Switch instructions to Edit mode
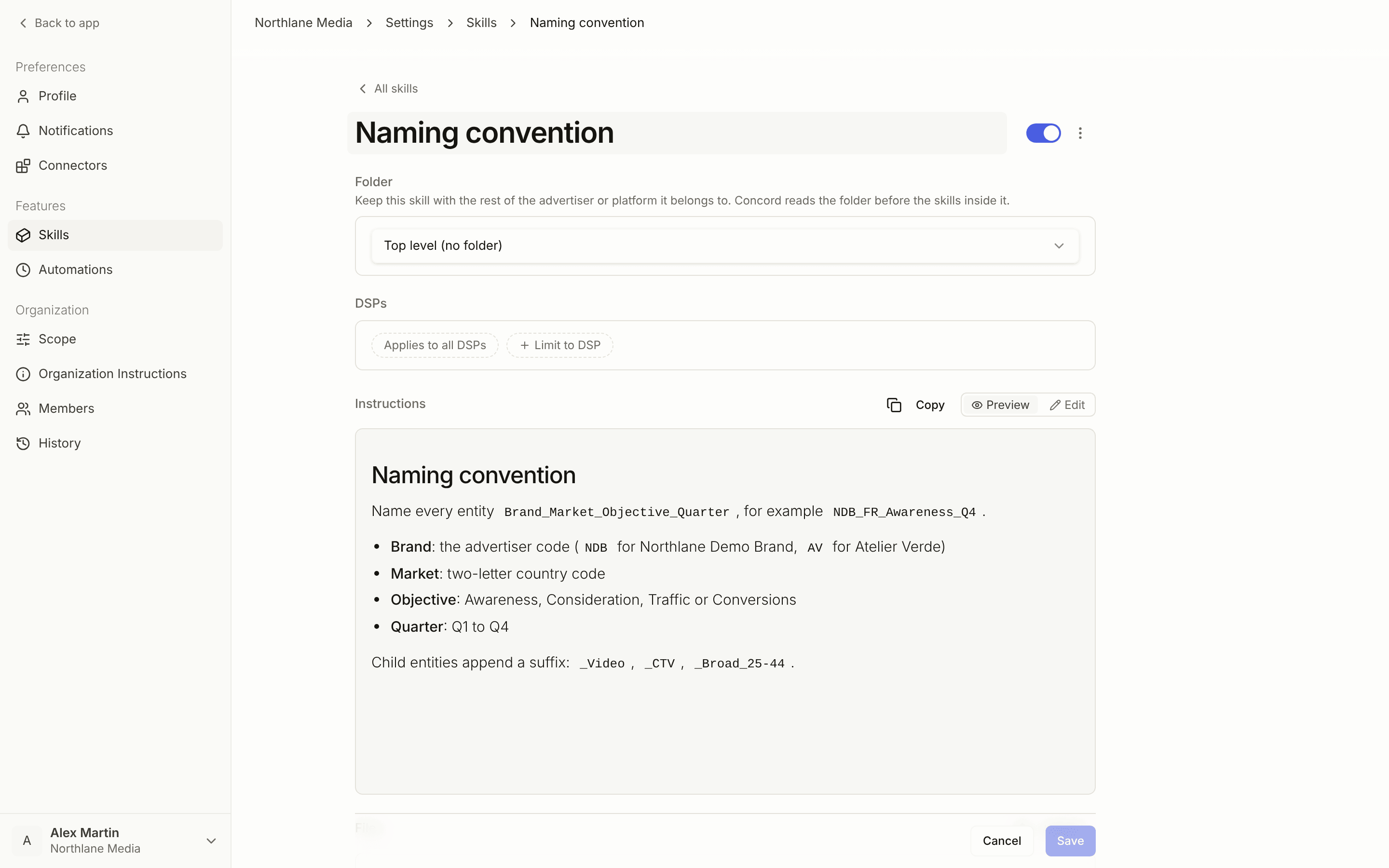The image size is (1389, 868). point(1067,405)
